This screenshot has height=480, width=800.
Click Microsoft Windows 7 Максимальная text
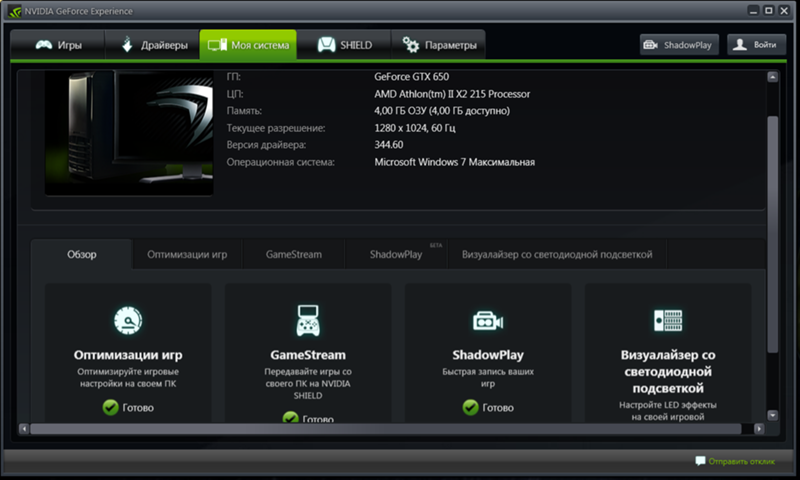click(455, 162)
